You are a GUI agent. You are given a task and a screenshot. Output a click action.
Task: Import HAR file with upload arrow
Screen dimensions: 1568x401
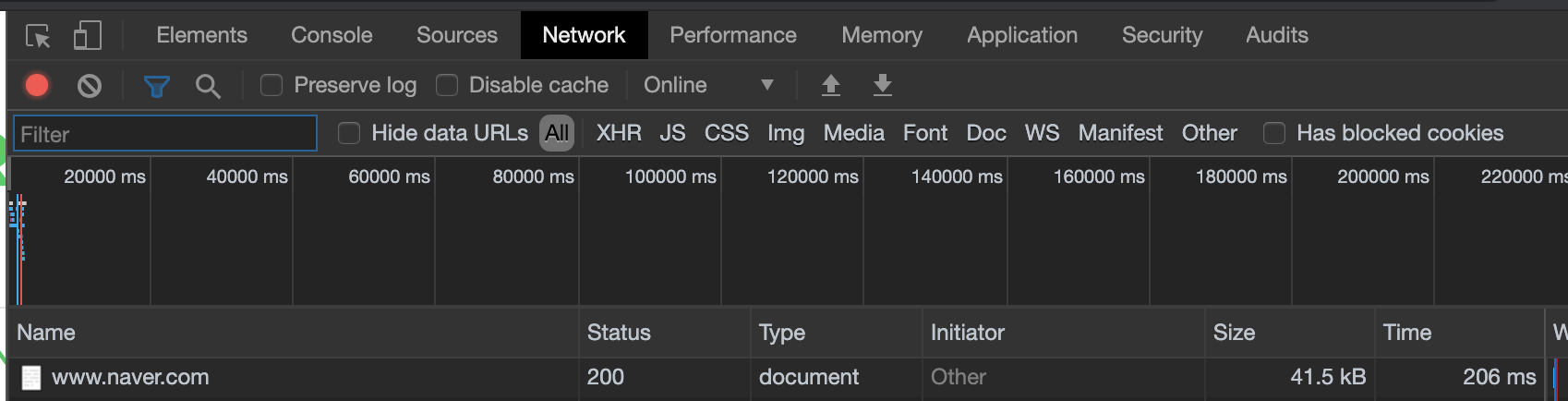831,86
